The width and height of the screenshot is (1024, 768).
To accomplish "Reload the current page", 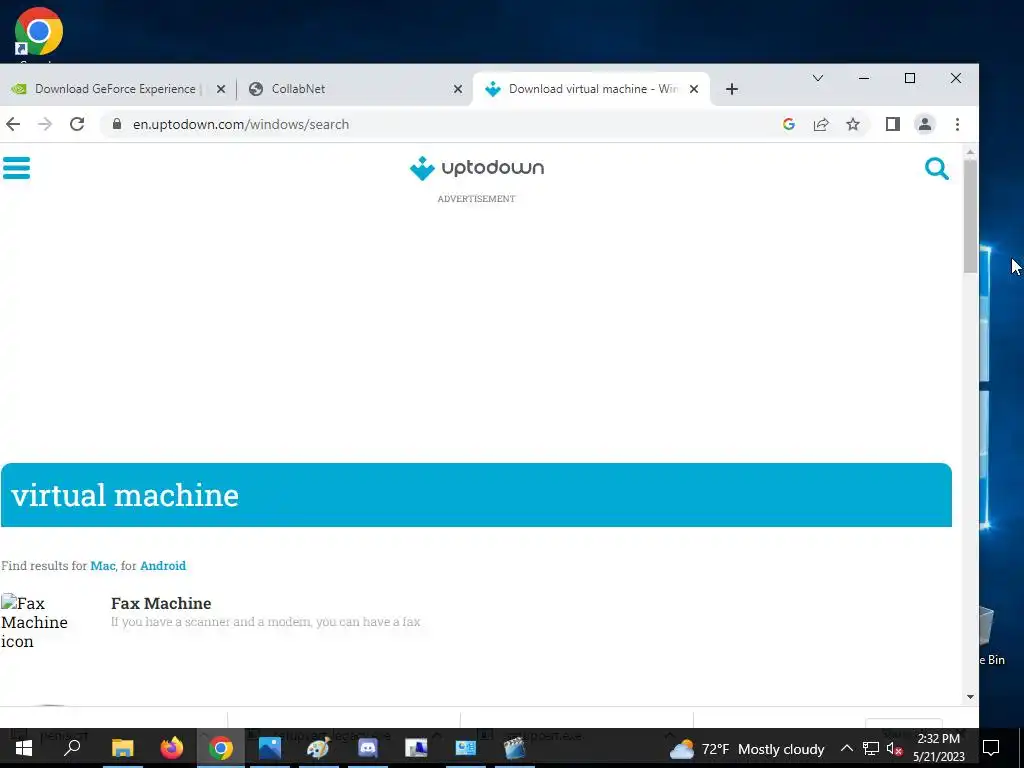I will [77, 124].
